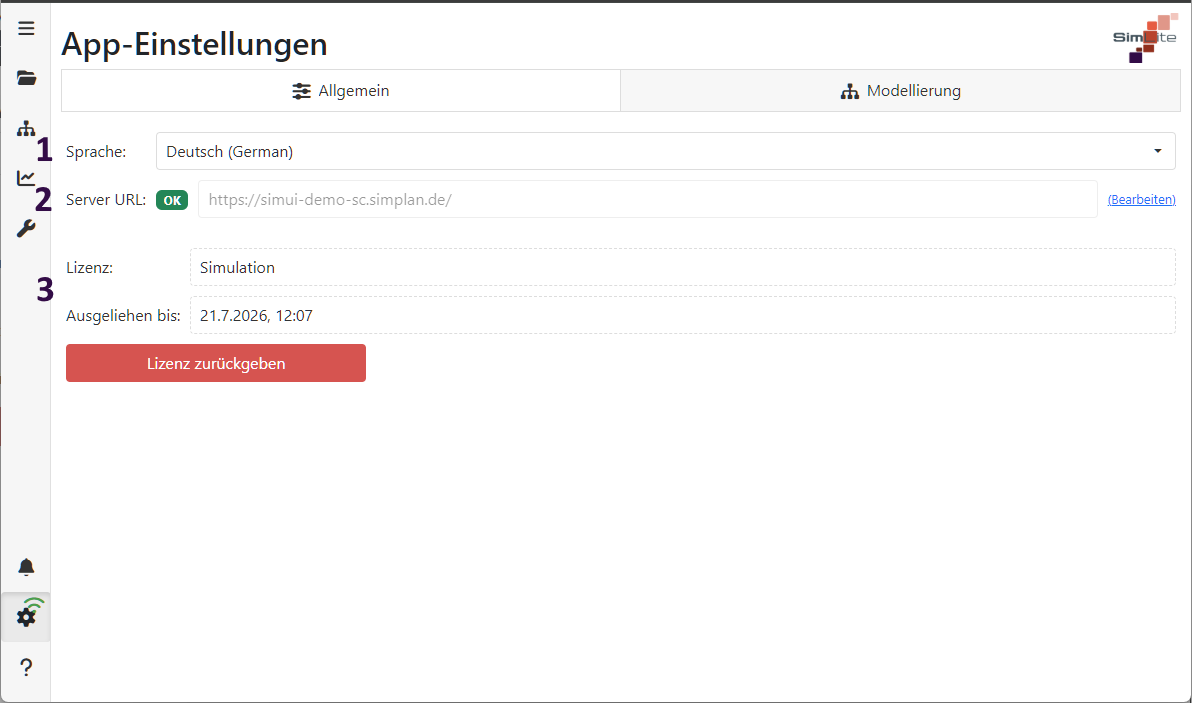Click the Sprache: label
This screenshot has width=1192, height=703.
click(96, 152)
